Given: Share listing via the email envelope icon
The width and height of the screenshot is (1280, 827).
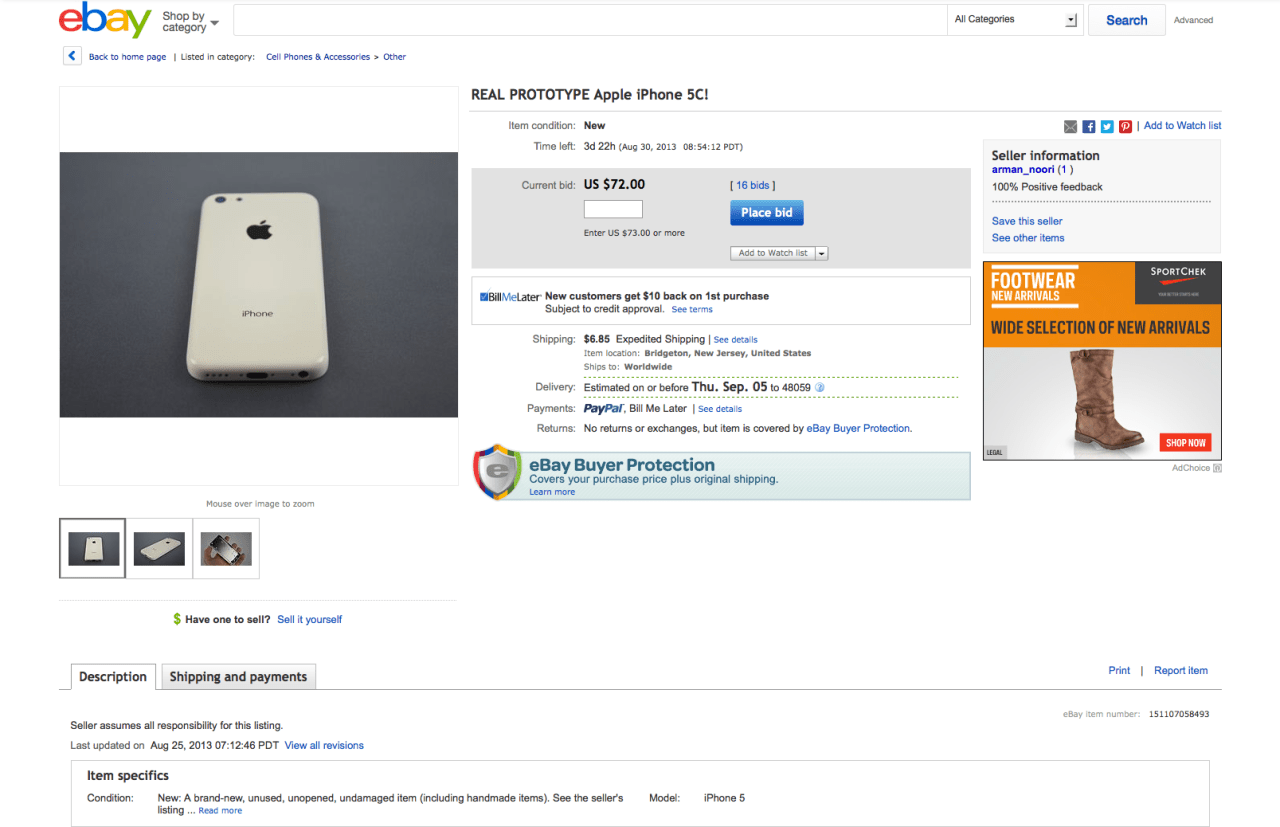Looking at the screenshot, I should pyautogui.click(x=1071, y=126).
